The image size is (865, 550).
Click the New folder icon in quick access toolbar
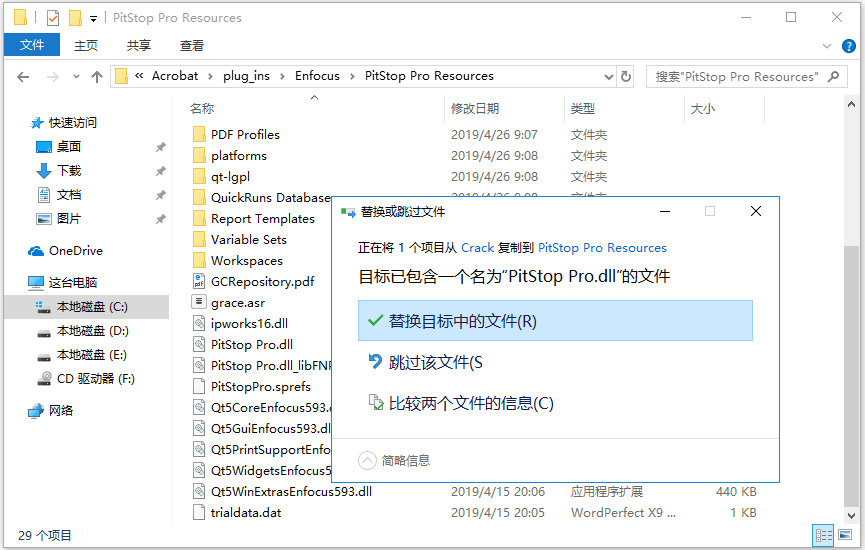[x=76, y=18]
